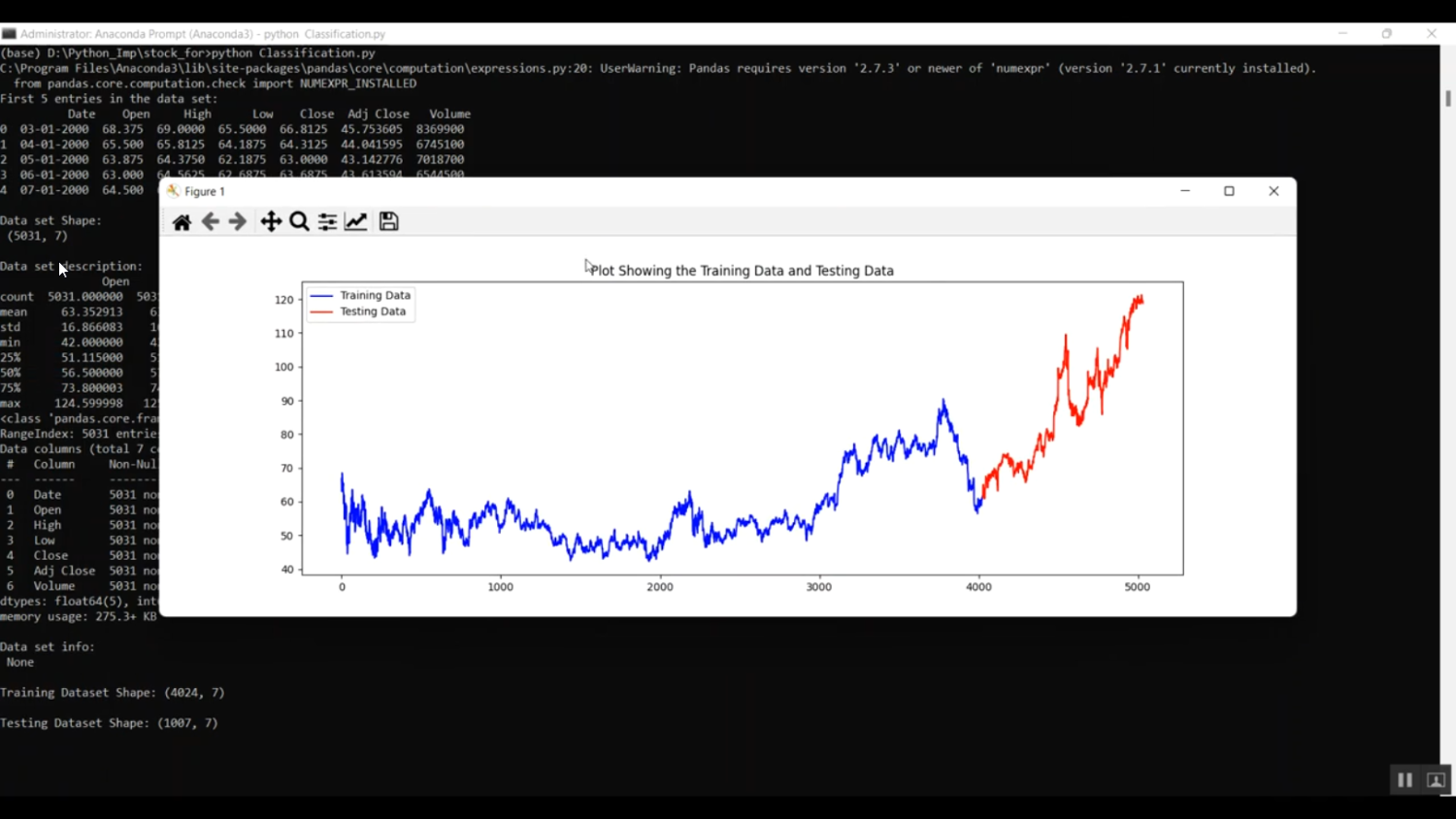Click the '90' y-axis tick label

[x=287, y=401]
